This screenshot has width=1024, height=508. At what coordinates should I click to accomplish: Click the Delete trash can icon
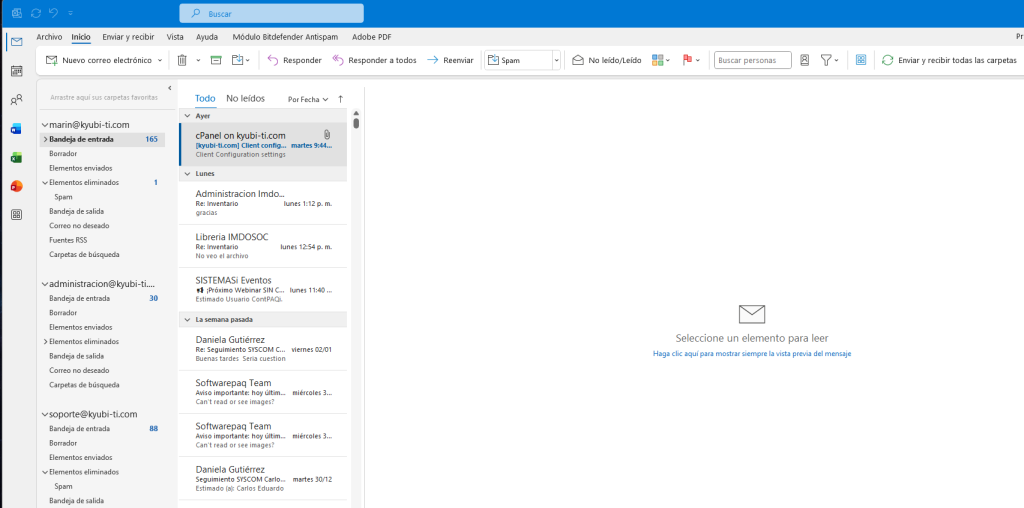pos(182,60)
